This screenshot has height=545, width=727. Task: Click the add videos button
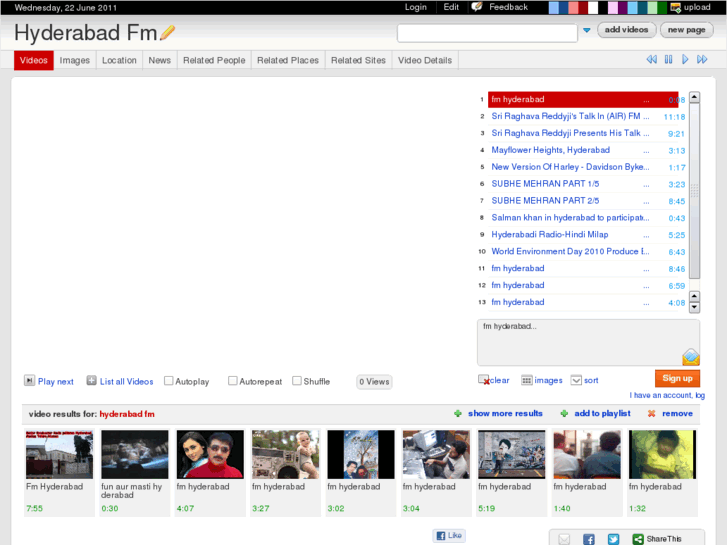(626, 30)
